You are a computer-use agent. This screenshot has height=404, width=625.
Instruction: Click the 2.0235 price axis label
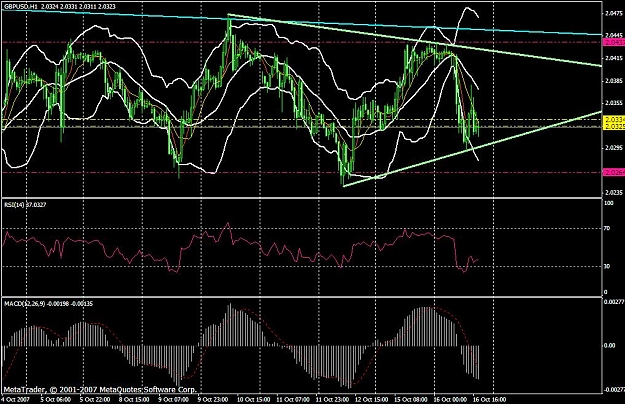613,192
